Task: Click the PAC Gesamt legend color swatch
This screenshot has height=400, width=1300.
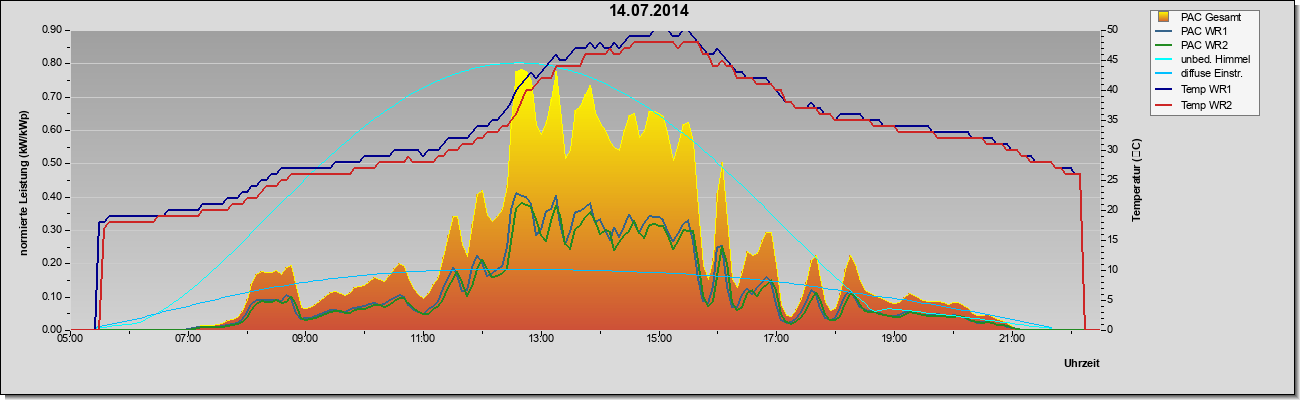Action: [x=1164, y=17]
